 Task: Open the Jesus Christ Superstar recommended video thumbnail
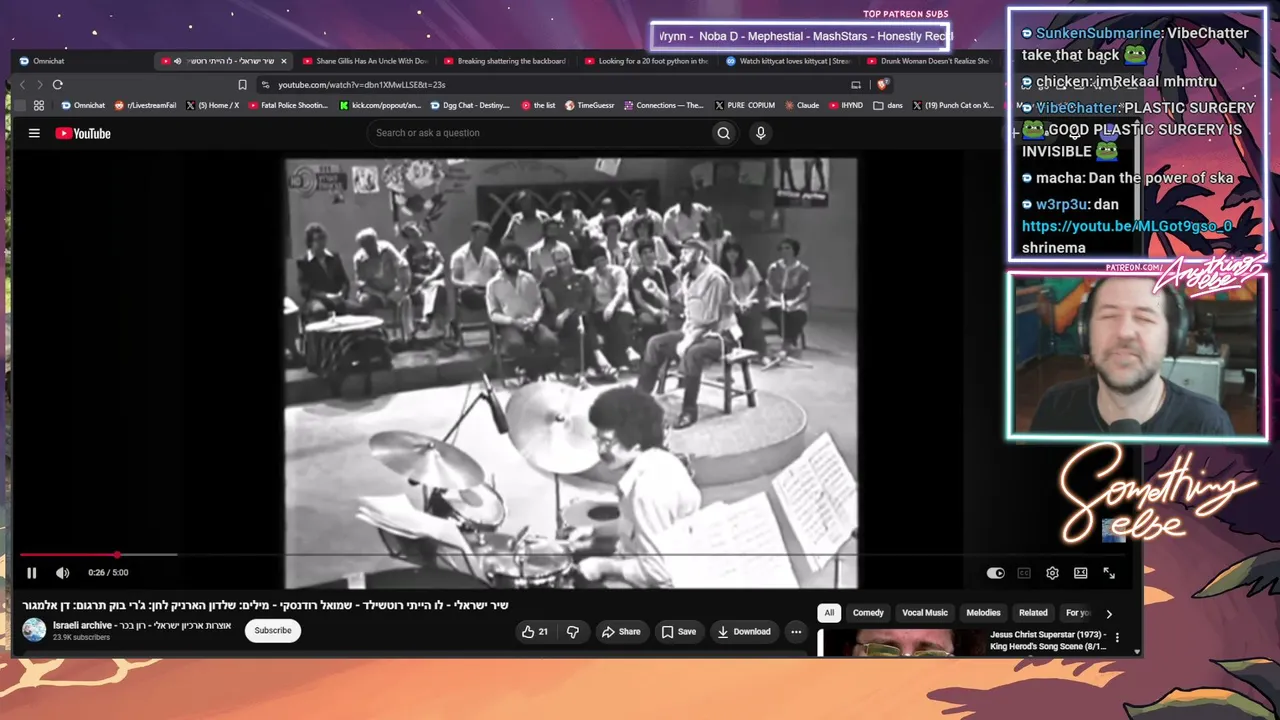901,642
